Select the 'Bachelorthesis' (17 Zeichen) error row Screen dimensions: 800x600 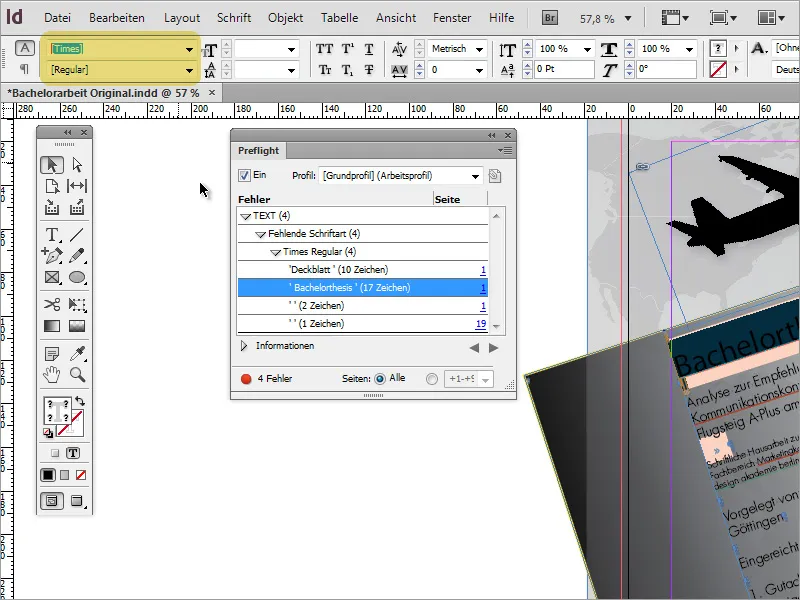click(363, 288)
